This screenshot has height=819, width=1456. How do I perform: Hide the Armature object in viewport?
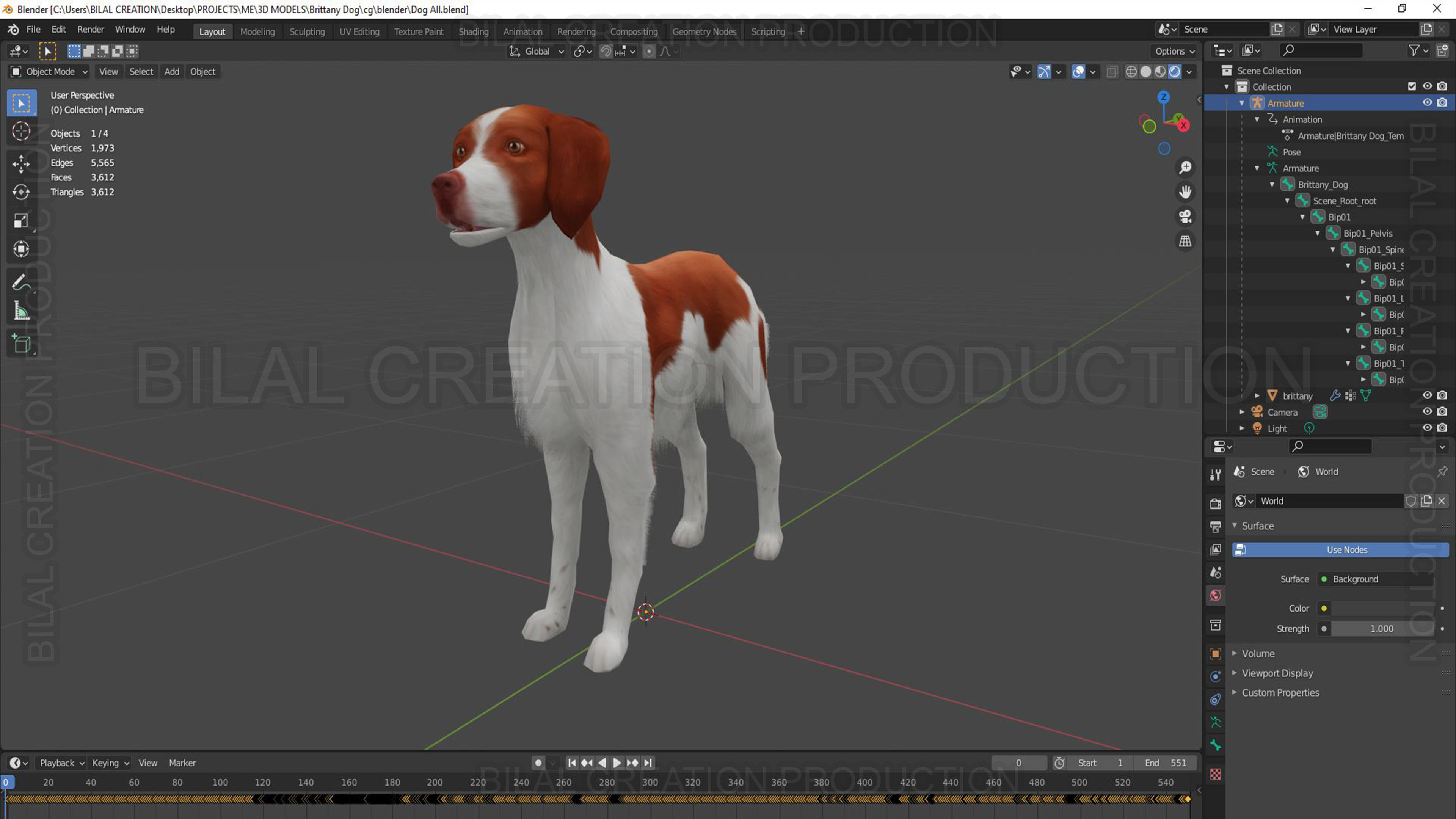pos(1427,103)
